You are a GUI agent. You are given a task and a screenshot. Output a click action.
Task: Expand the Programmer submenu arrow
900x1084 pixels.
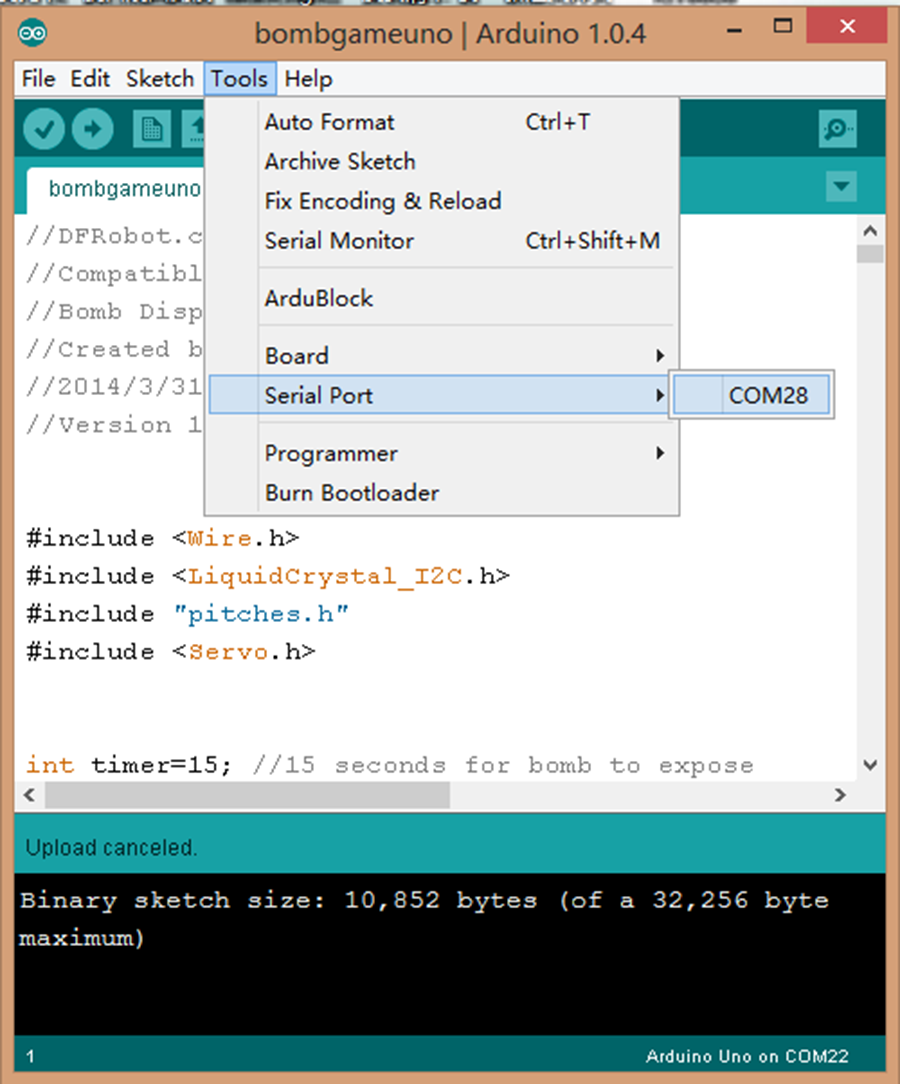(659, 453)
